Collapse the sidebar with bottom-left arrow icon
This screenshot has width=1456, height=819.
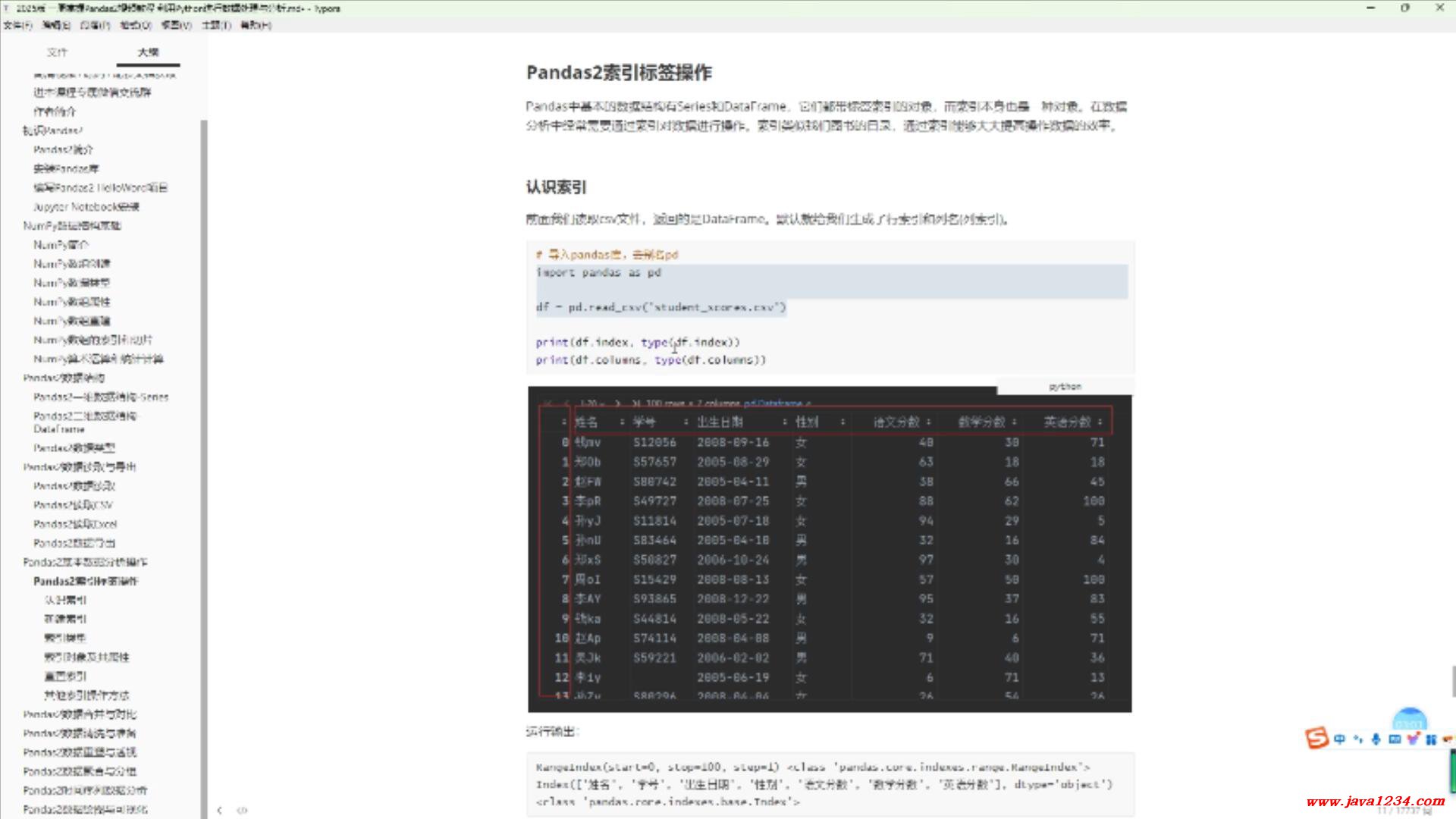(219, 810)
